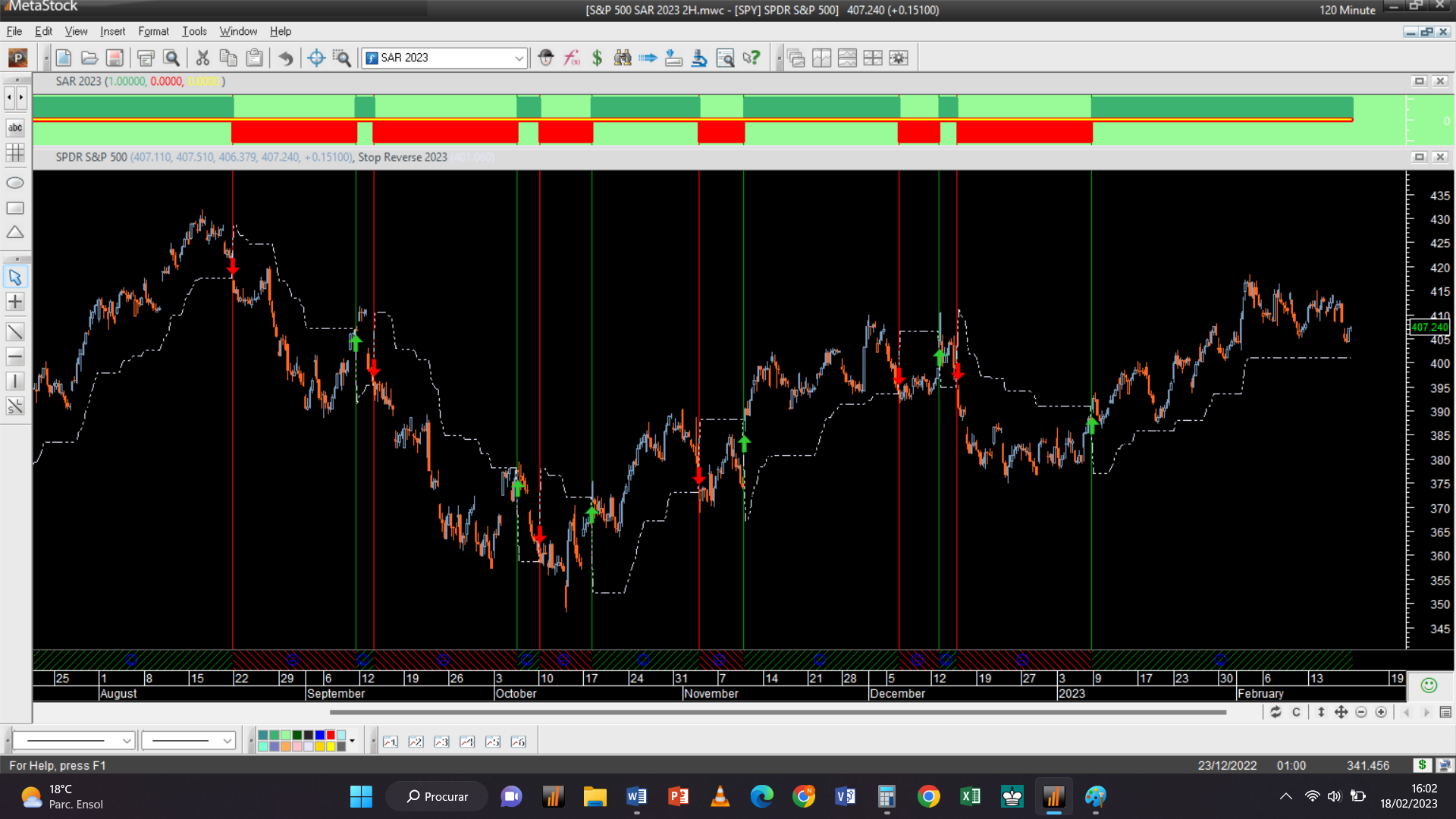
Task: Toggle the arrow pointer selection tool
Action: [15, 278]
